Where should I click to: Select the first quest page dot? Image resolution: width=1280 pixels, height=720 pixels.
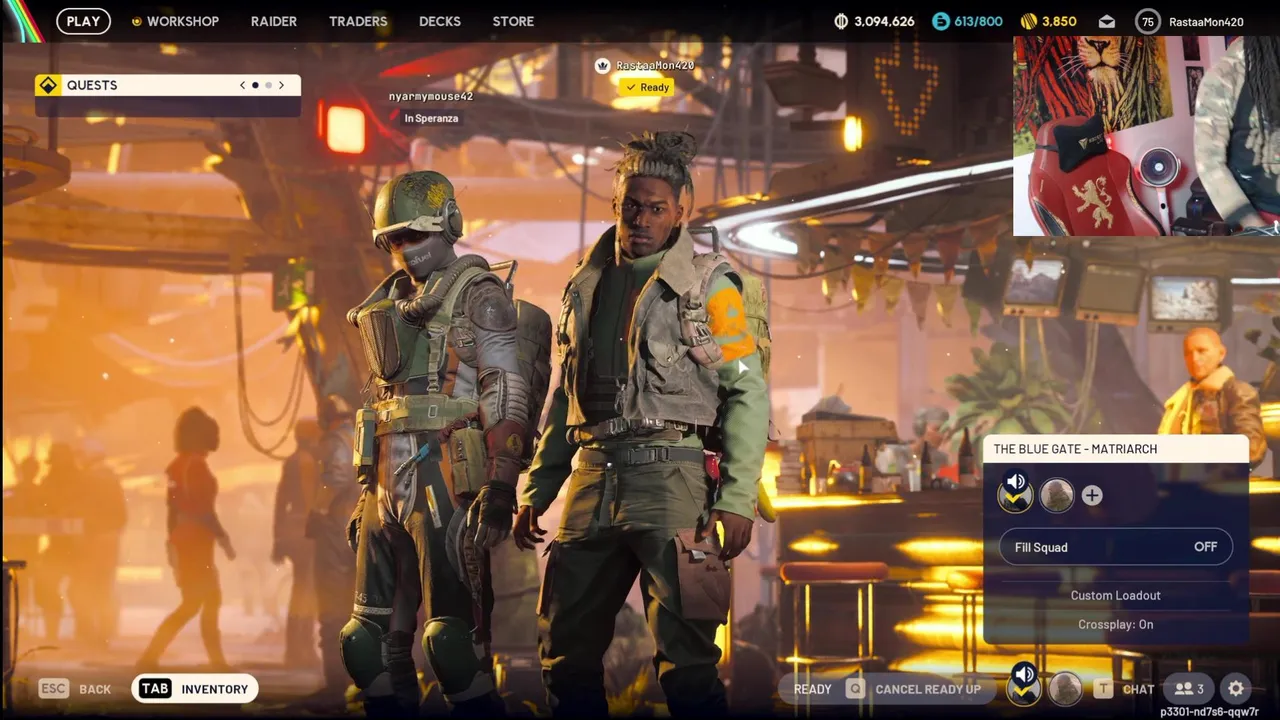coord(255,85)
